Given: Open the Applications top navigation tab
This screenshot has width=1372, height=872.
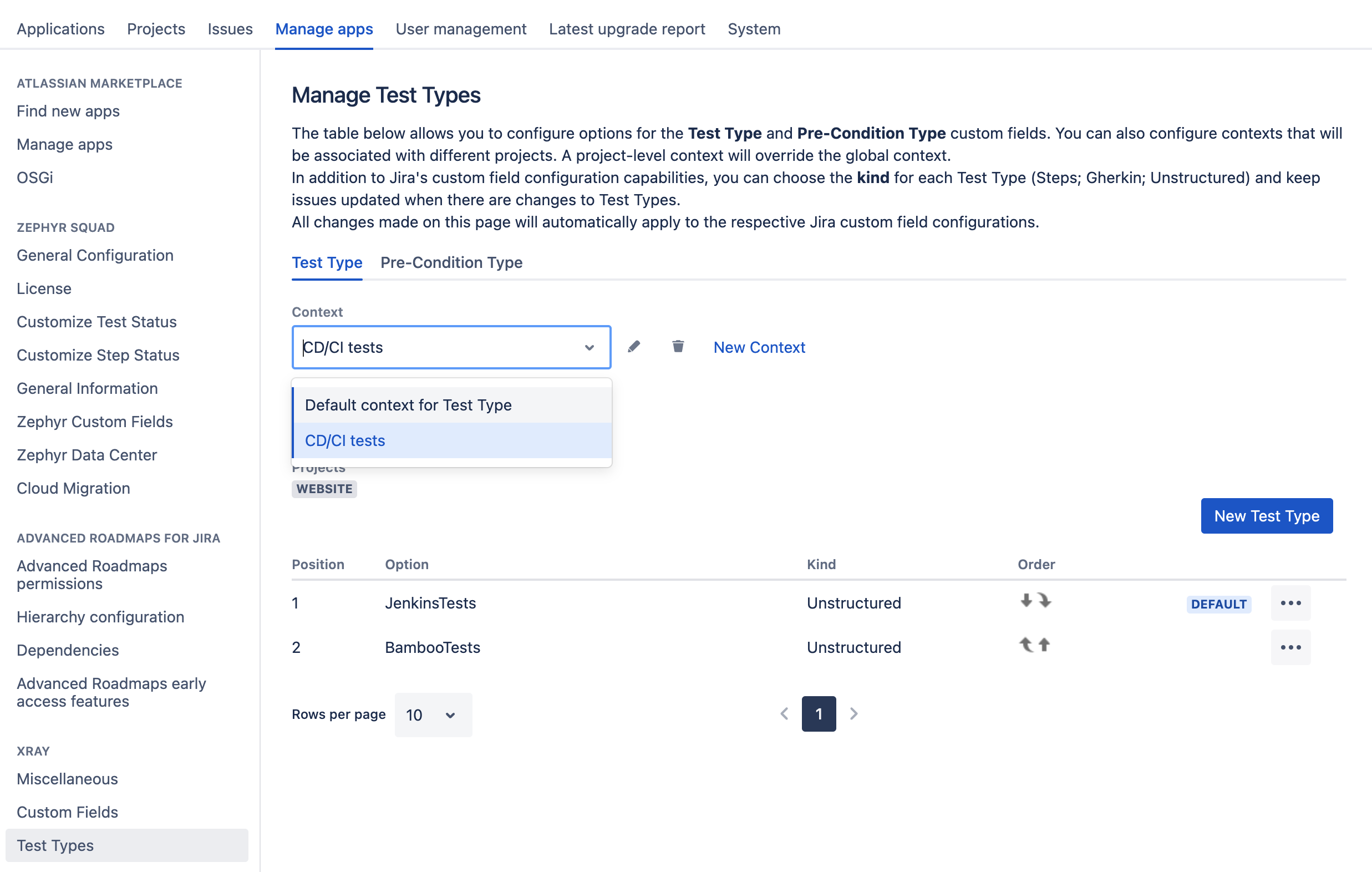Looking at the screenshot, I should [x=60, y=28].
